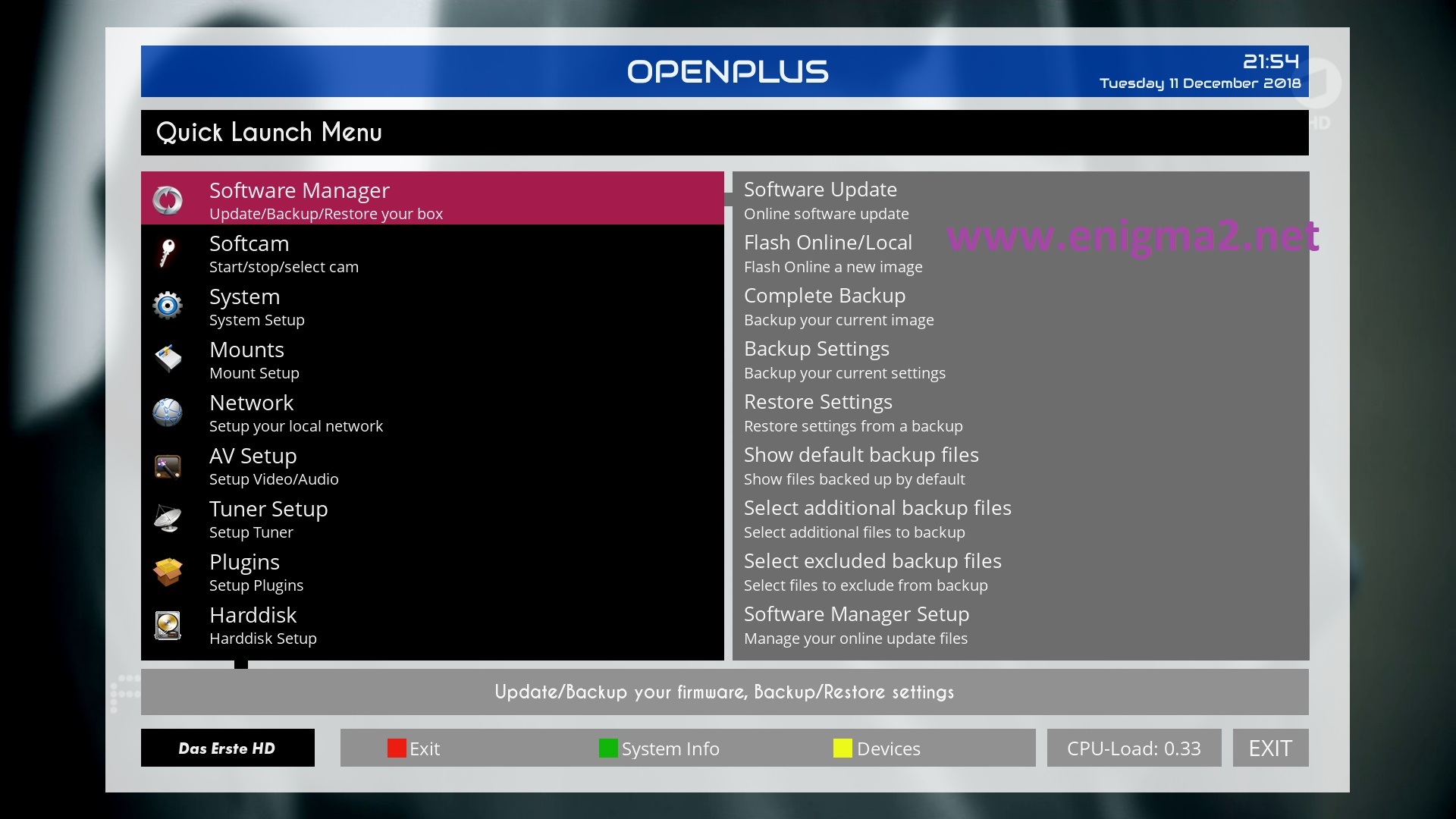Click the Exit label in button bar
The height and width of the screenshot is (819, 1456).
tap(425, 748)
